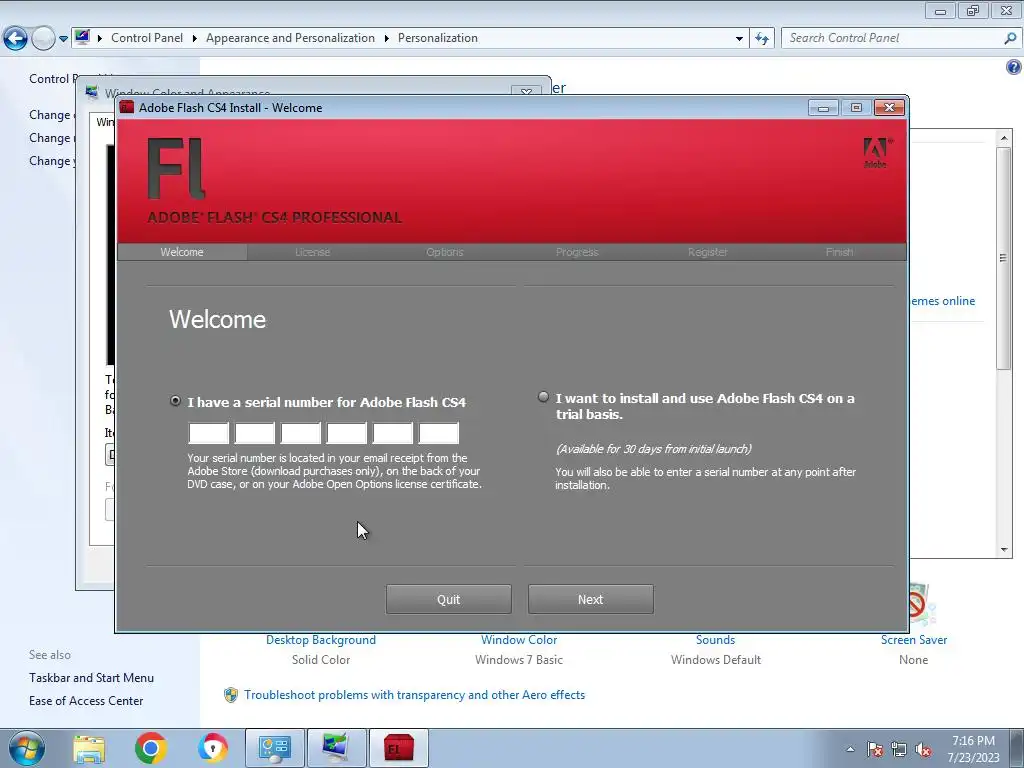This screenshot has height=768, width=1024.
Task: Click the Fl Flash logo in header
Action: (x=176, y=168)
